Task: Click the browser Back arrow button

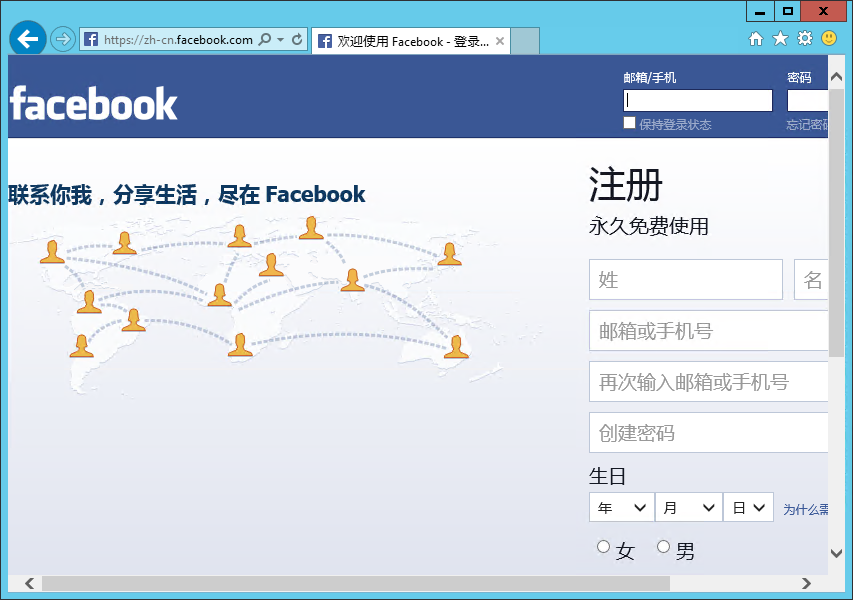Action: (x=27, y=39)
